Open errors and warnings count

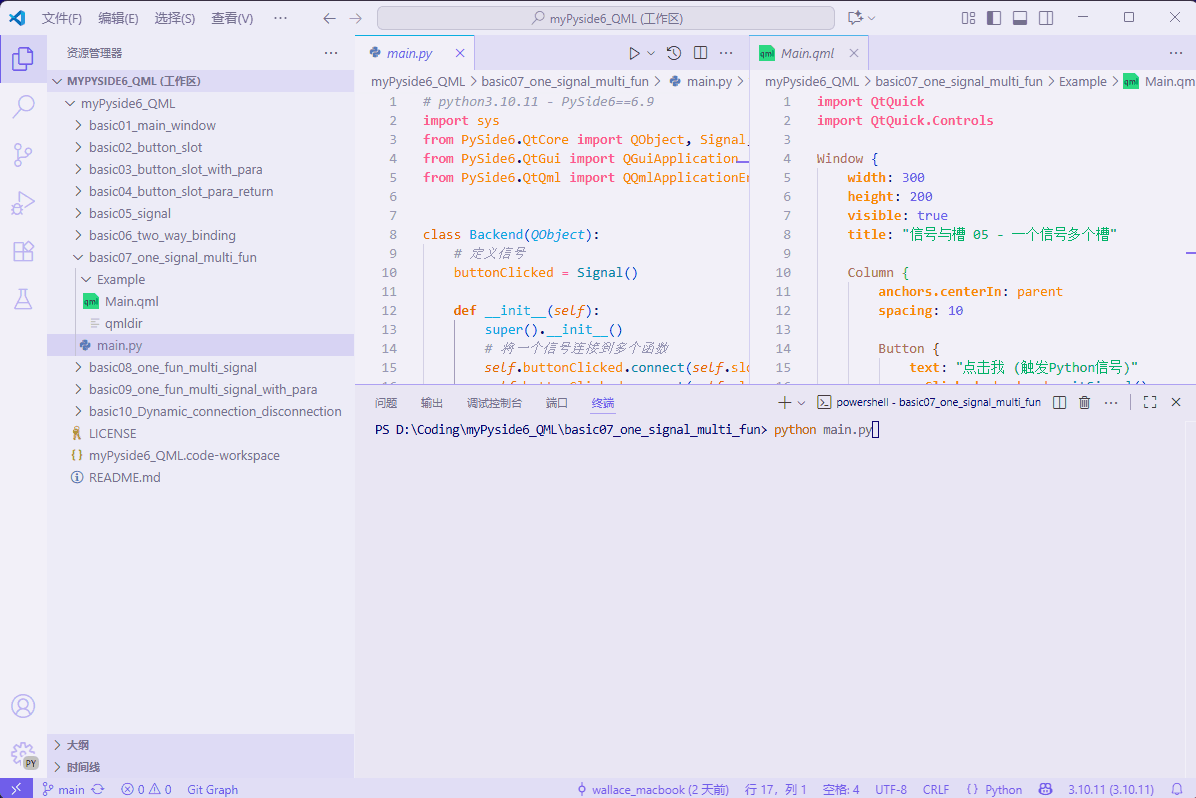click(x=146, y=790)
